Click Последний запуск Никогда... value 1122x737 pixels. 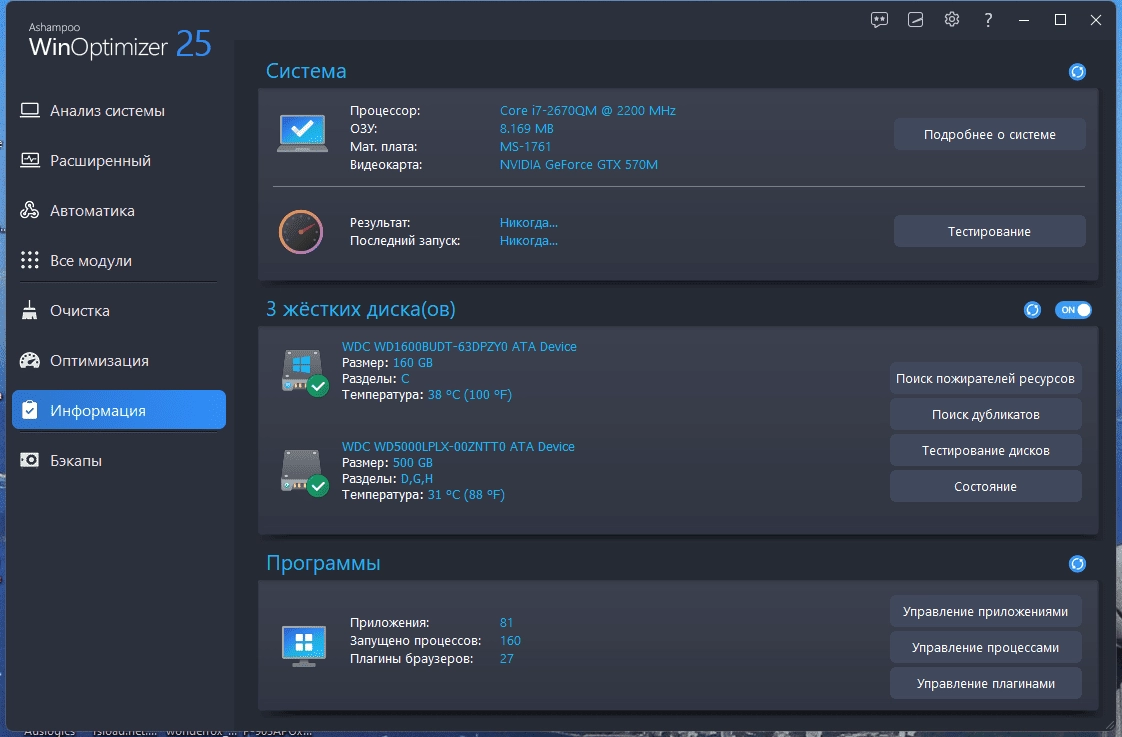pyautogui.click(x=529, y=240)
